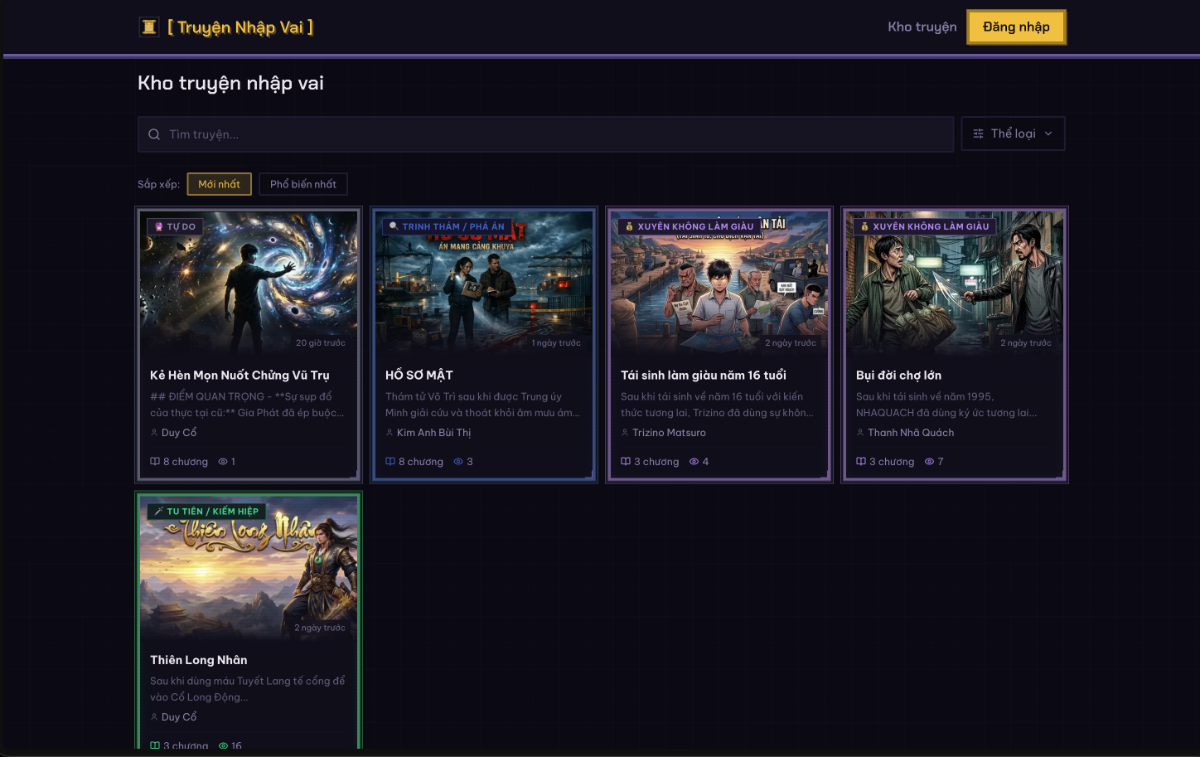
Task: Click description starting Thám tử Võ Trì
Action: pyautogui.click(x=482, y=404)
